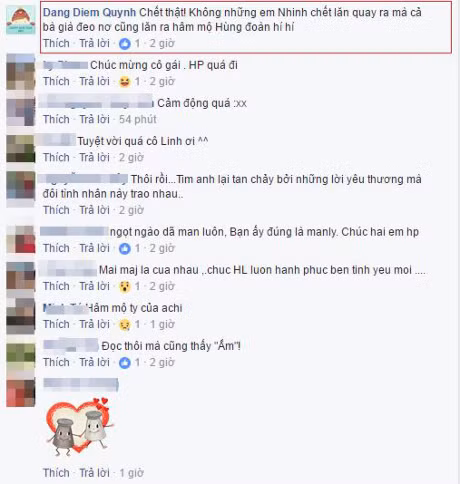This screenshot has height=484, width=460.
Task: Click avatar beside 'Tuyệt vời quá cô Linh ơi'
Action: [21, 149]
